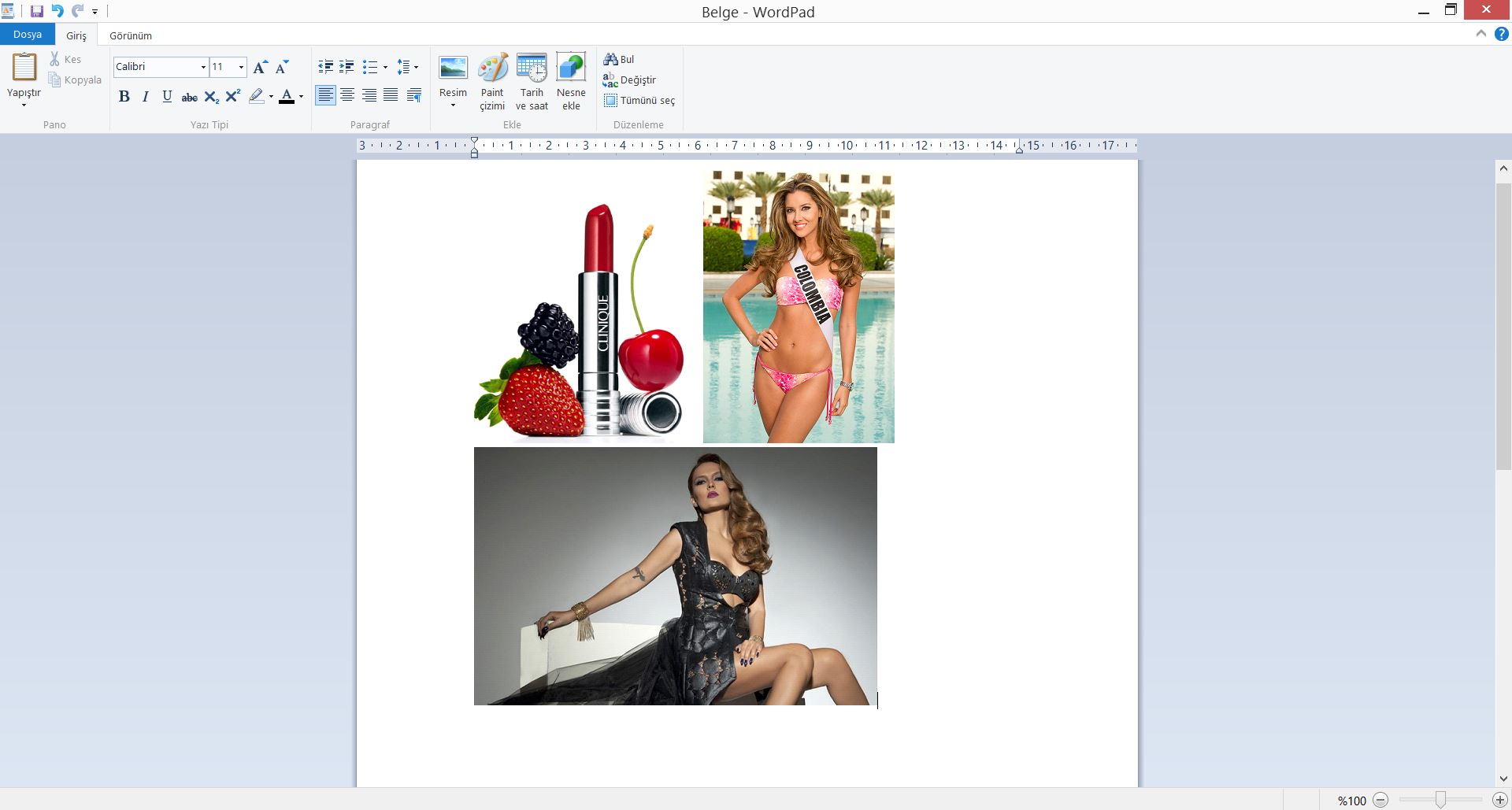The image size is (1512, 810).
Task: Shrink font size with the A-down icon
Action: tap(281, 67)
